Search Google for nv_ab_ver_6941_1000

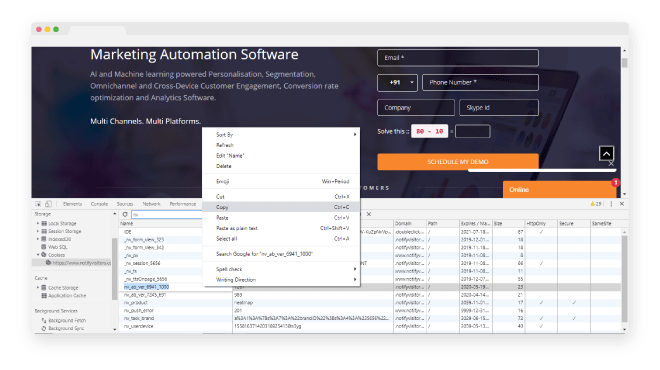[282, 254]
